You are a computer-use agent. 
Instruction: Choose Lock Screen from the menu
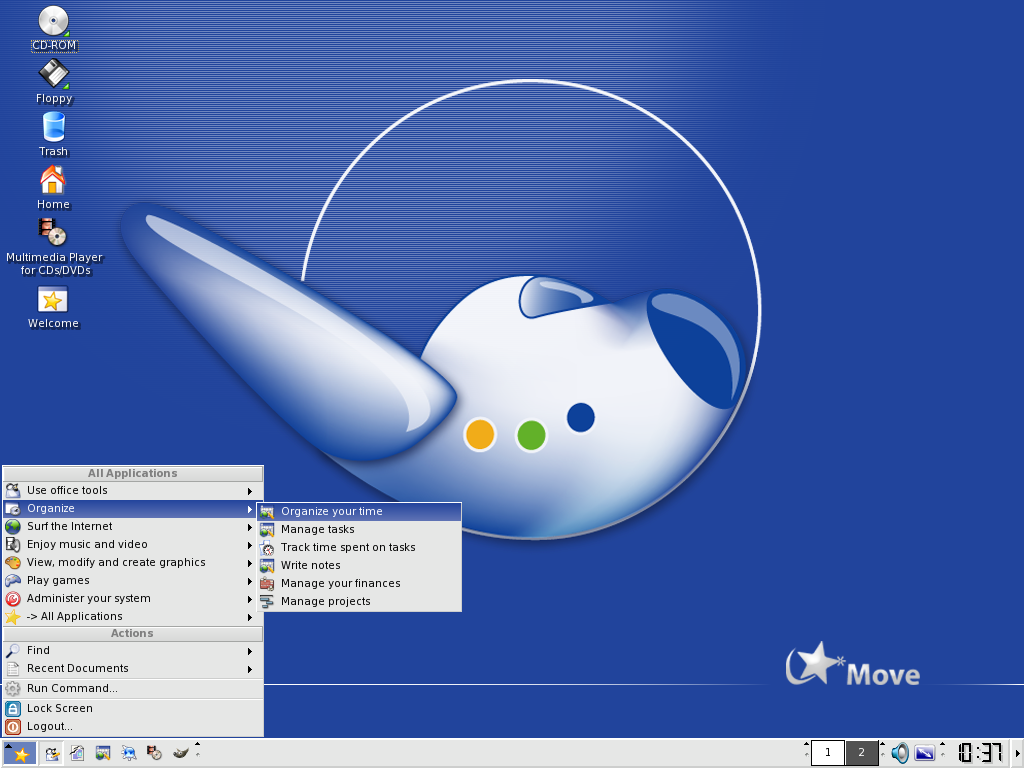[x=133, y=708]
